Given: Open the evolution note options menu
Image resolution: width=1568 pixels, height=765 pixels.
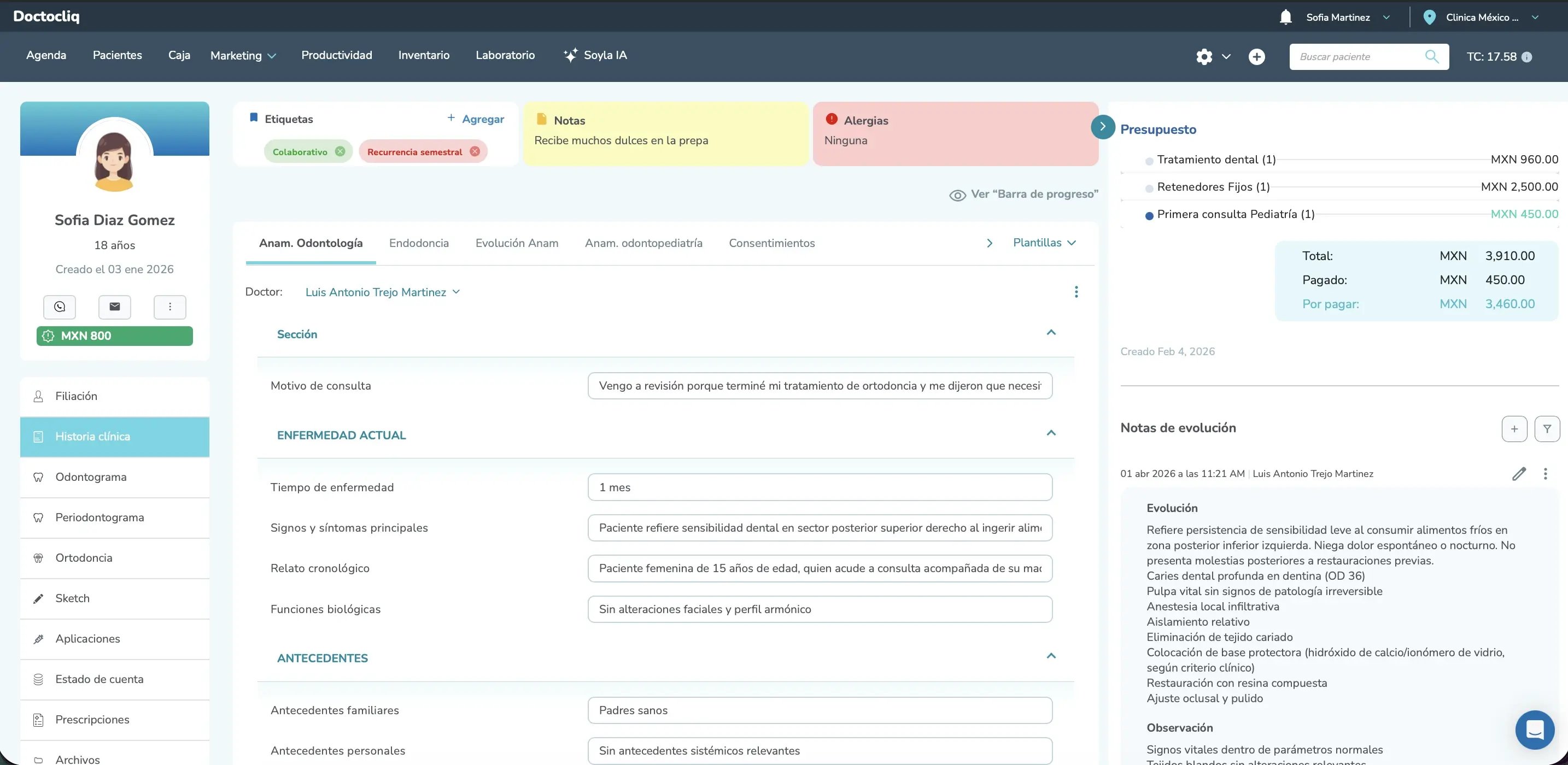Looking at the screenshot, I should point(1545,474).
